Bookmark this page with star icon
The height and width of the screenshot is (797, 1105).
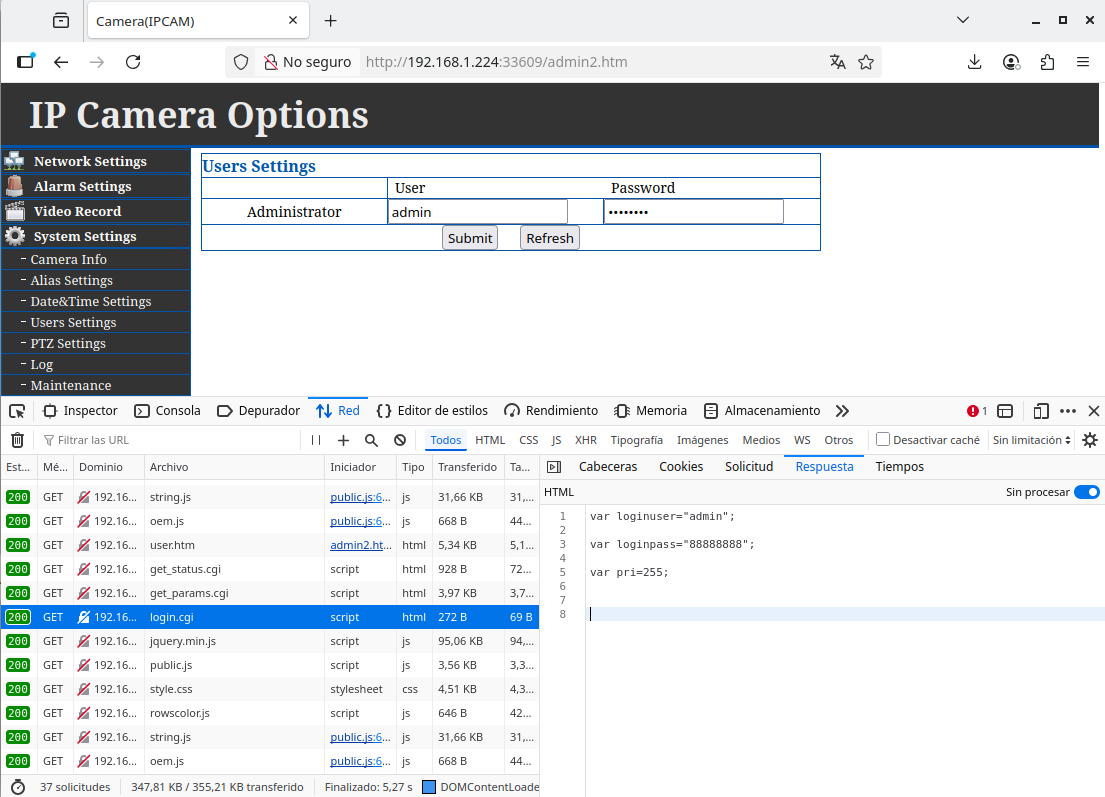pos(866,62)
